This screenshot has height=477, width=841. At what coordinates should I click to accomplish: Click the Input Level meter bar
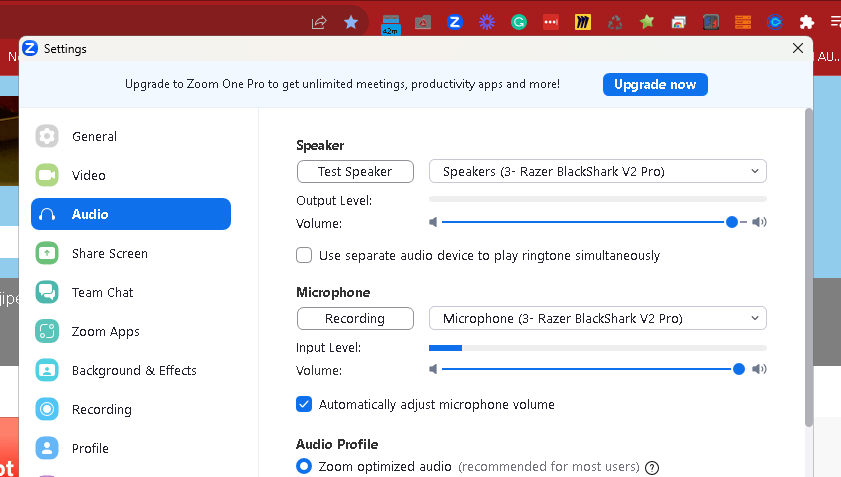597,348
